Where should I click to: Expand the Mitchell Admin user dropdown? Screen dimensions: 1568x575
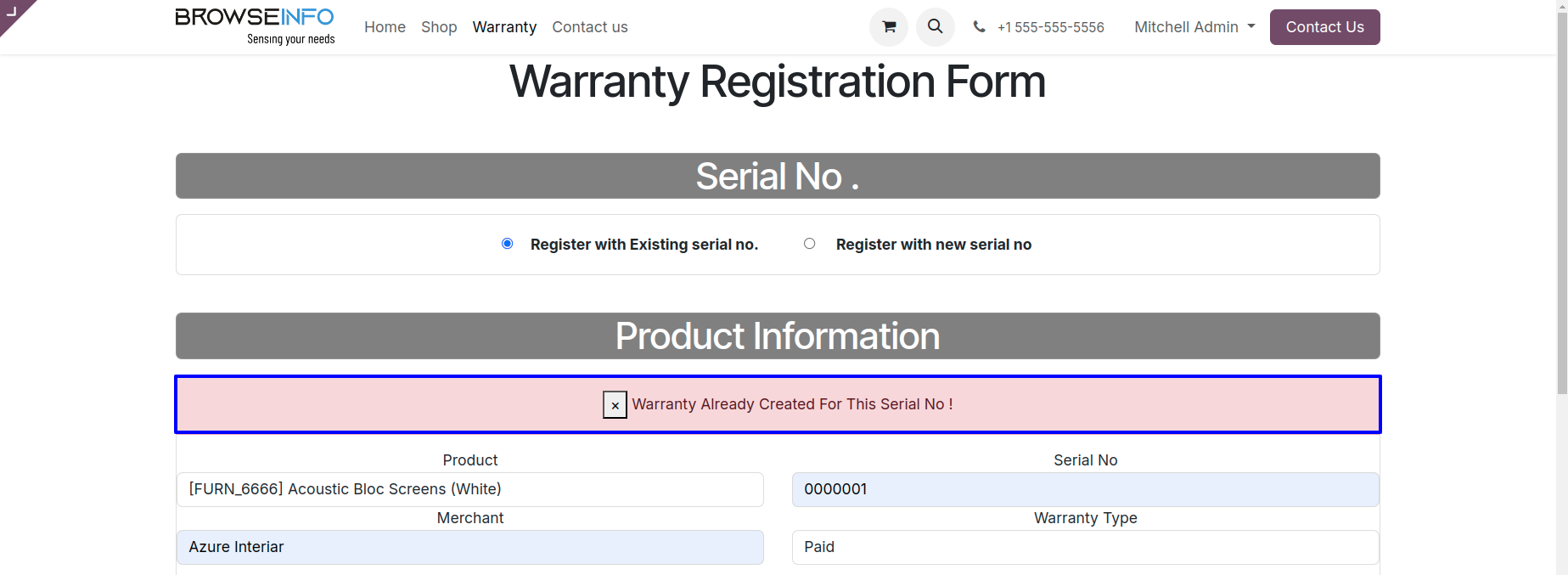tap(1194, 27)
